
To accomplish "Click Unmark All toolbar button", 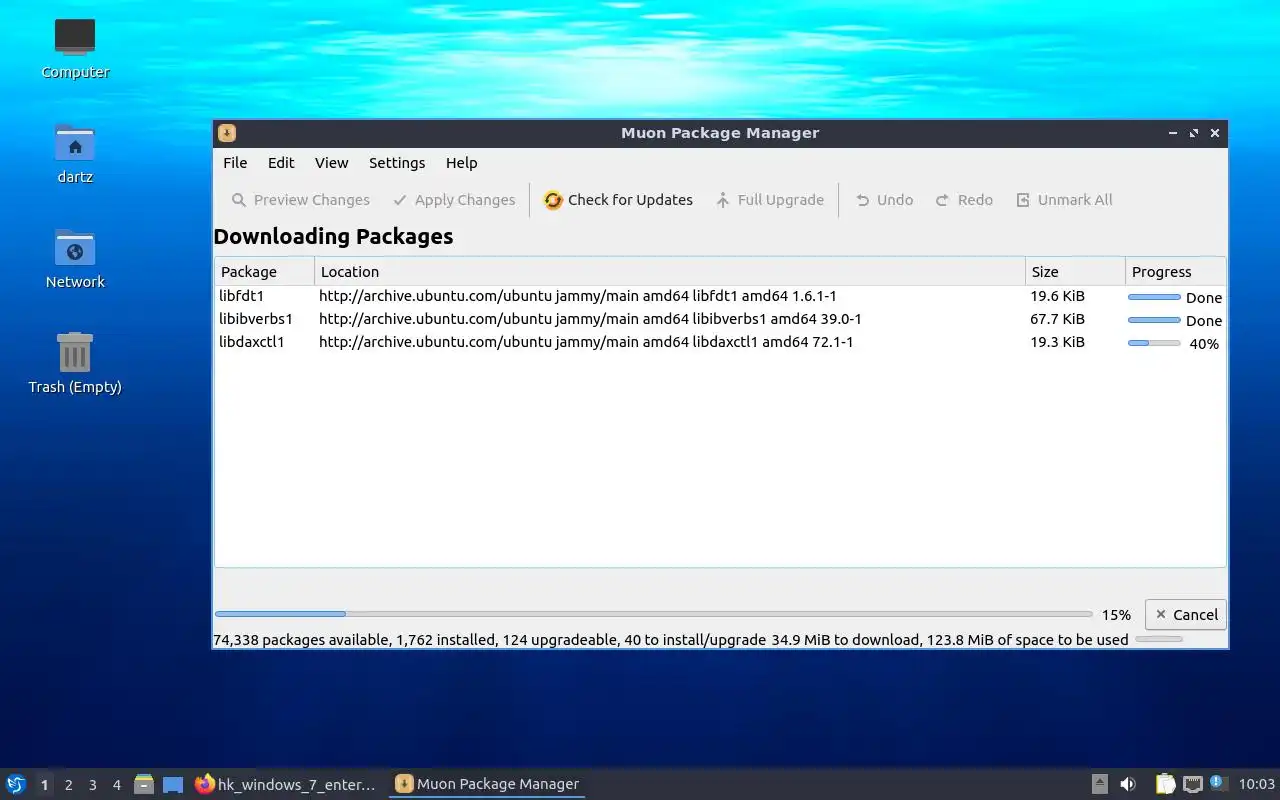I will click(x=1064, y=200).
